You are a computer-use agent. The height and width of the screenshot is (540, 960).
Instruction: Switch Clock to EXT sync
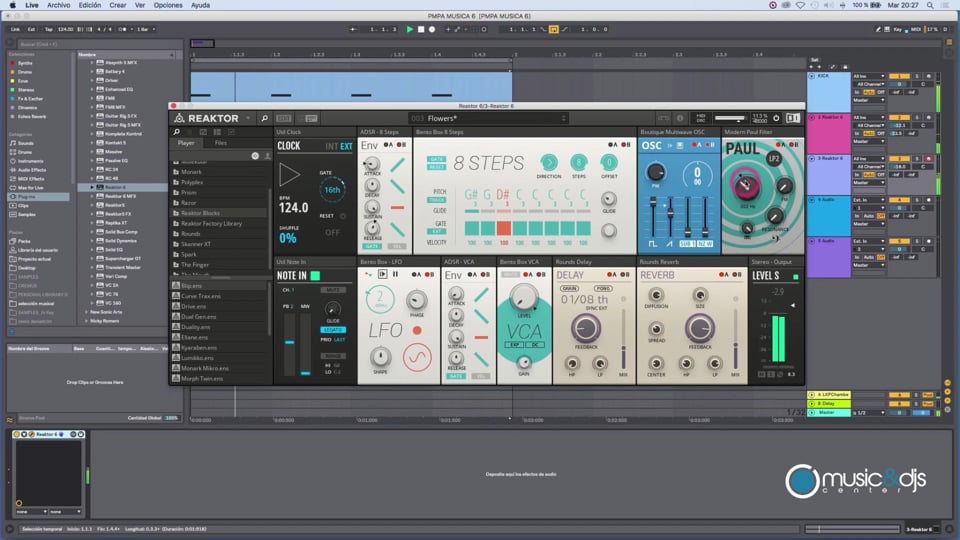click(x=346, y=146)
